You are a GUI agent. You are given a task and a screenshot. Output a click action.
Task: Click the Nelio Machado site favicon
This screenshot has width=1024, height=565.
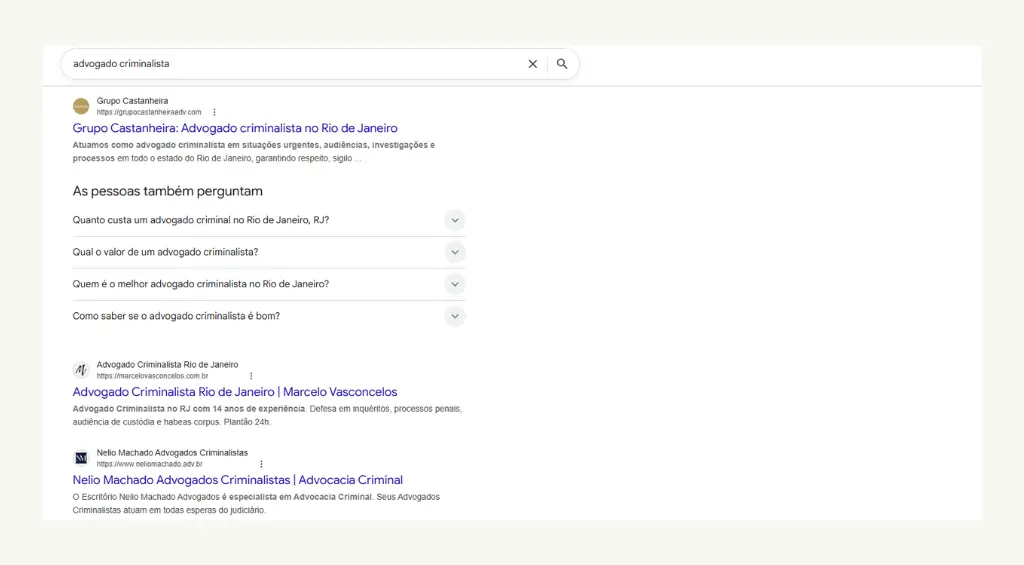coord(81,458)
